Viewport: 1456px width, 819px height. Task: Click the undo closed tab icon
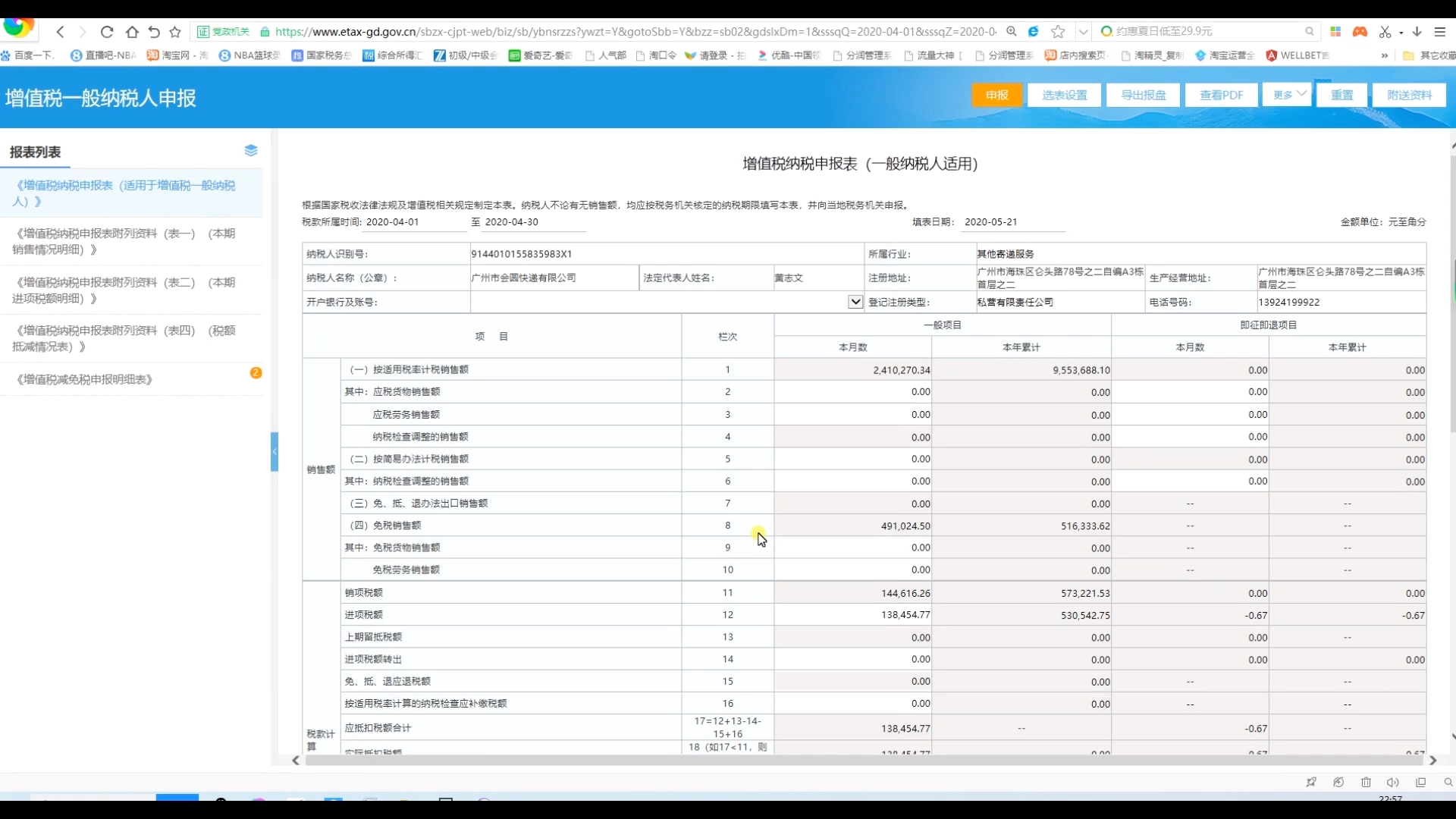pyautogui.click(x=154, y=32)
